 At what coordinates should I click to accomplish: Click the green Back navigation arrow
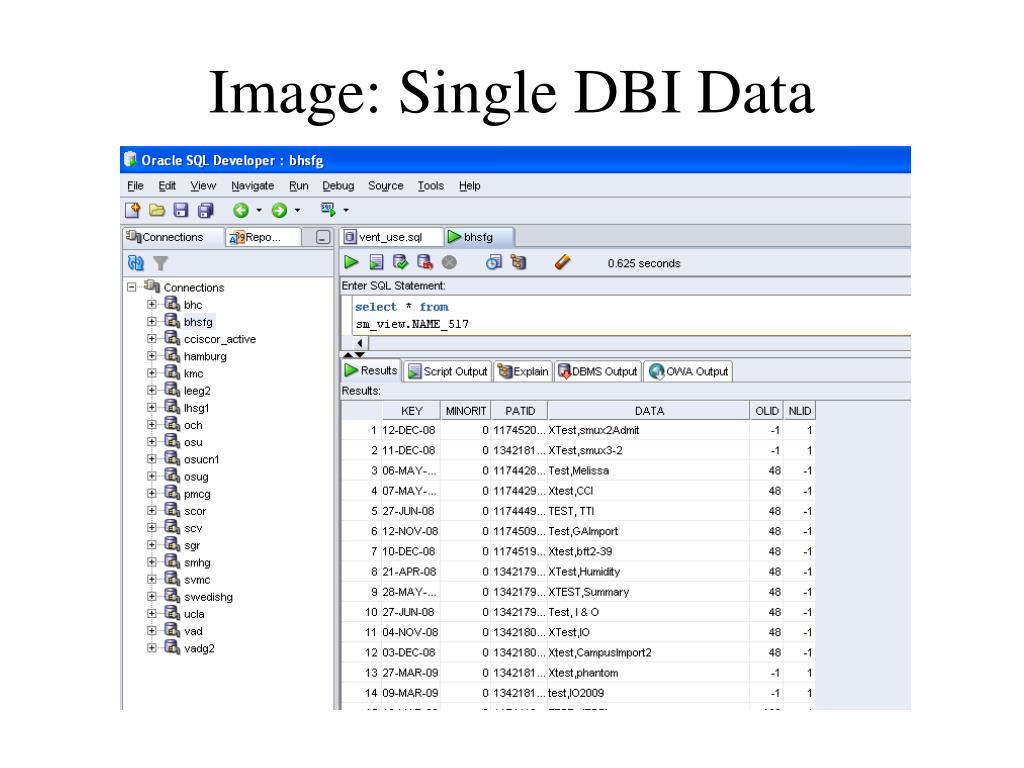coord(241,210)
